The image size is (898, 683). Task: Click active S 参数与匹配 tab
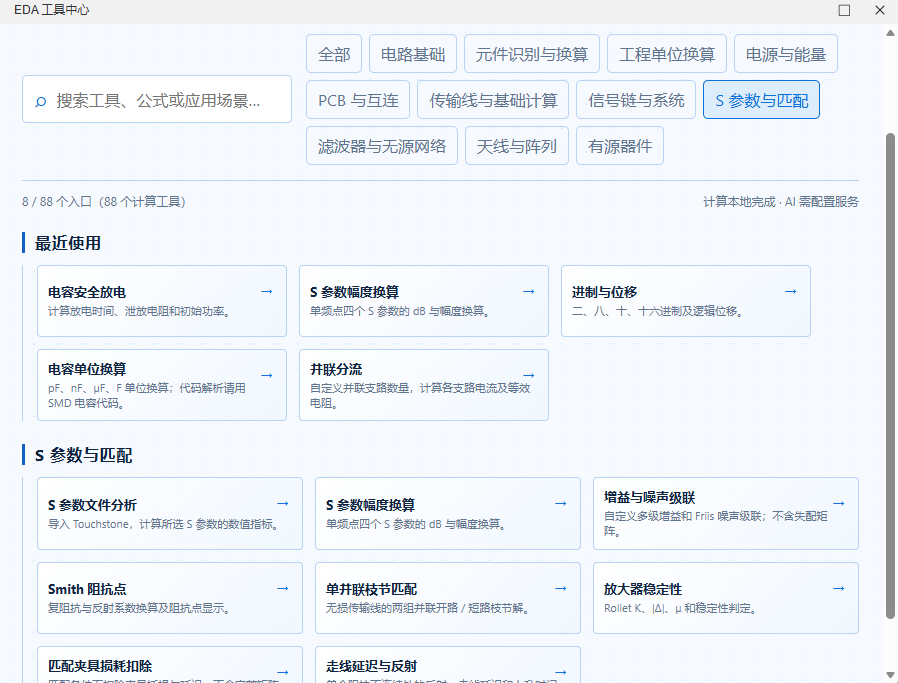point(762,100)
